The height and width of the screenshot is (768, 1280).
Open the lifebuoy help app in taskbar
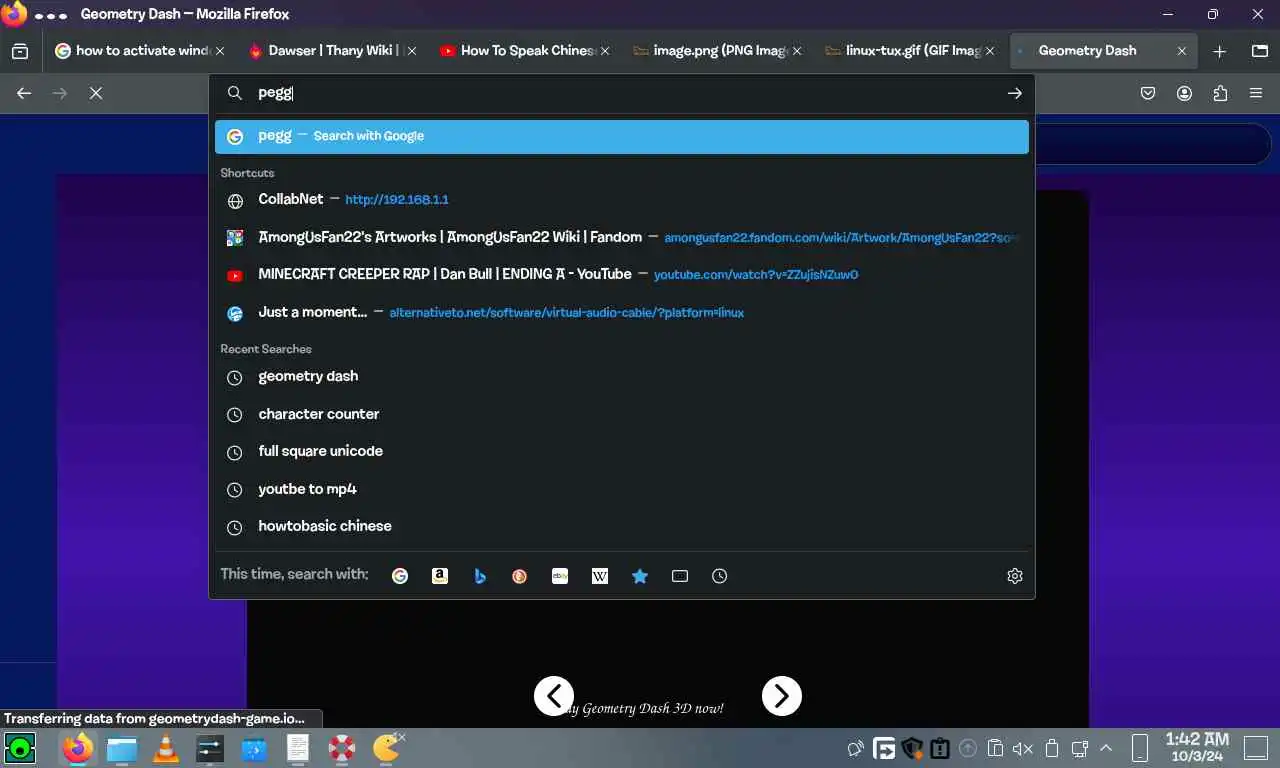point(342,748)
